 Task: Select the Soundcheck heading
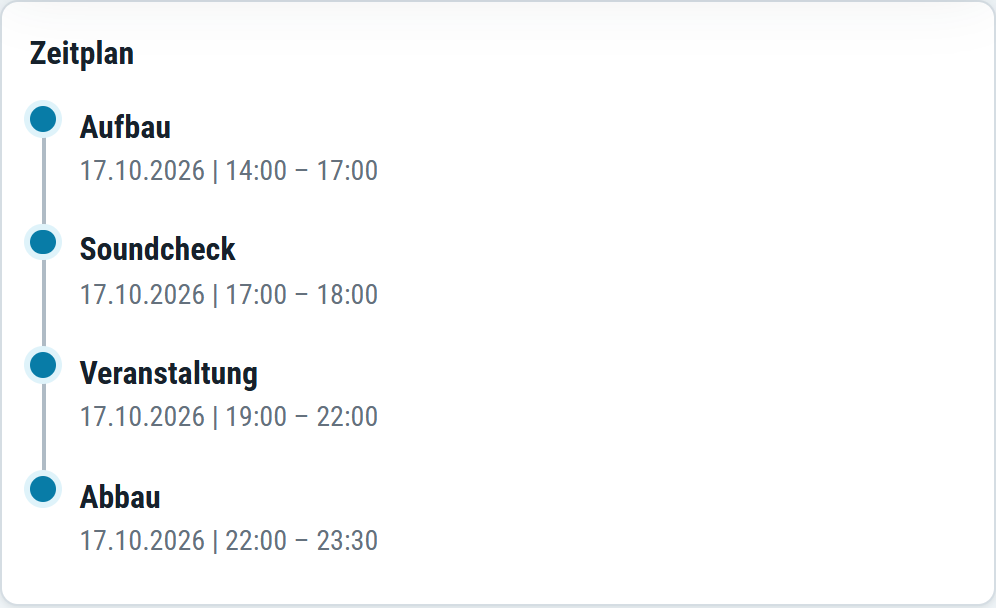[158, 249]
